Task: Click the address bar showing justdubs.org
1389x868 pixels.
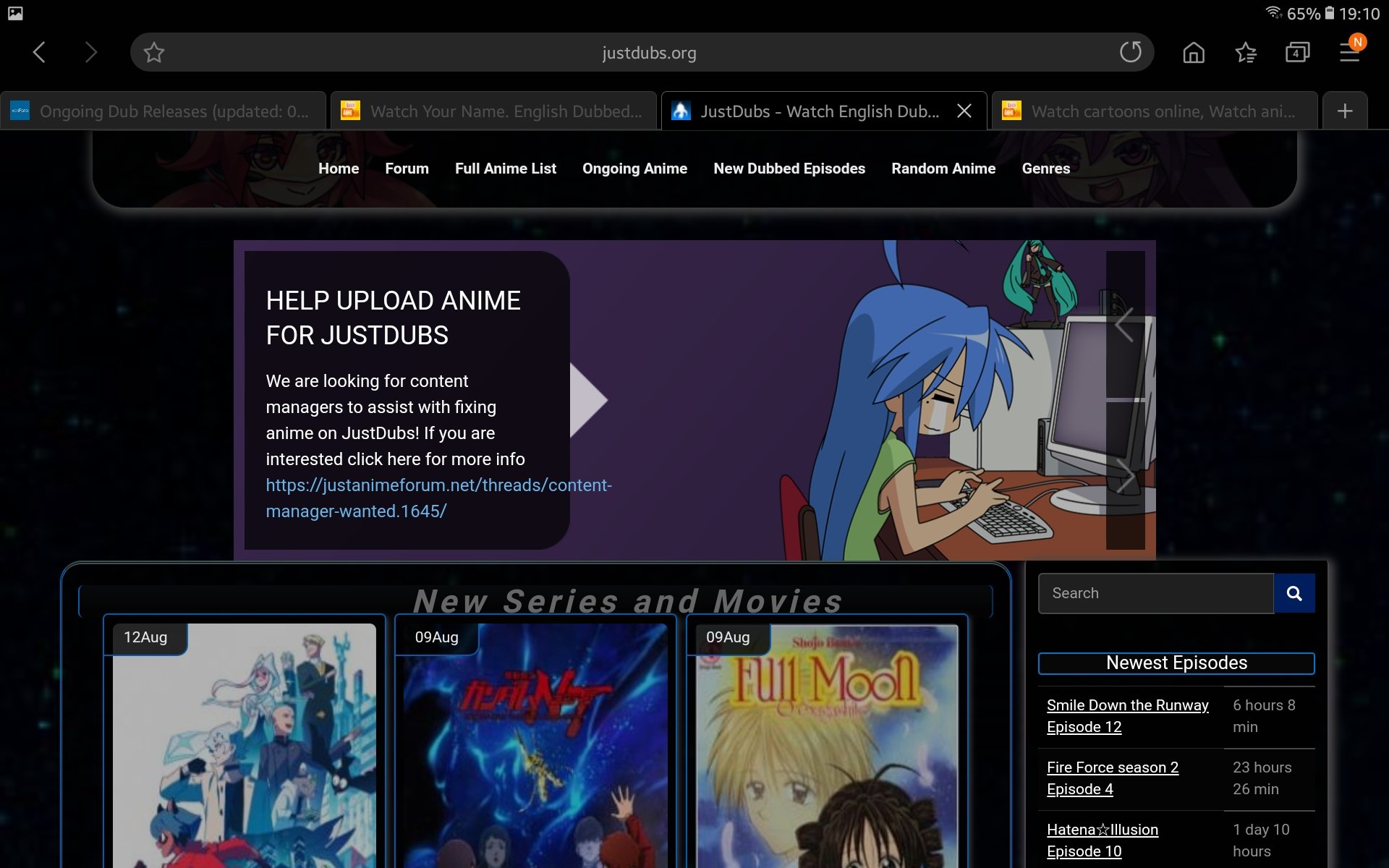Action: pyautogui.click(x=642, y=52)
